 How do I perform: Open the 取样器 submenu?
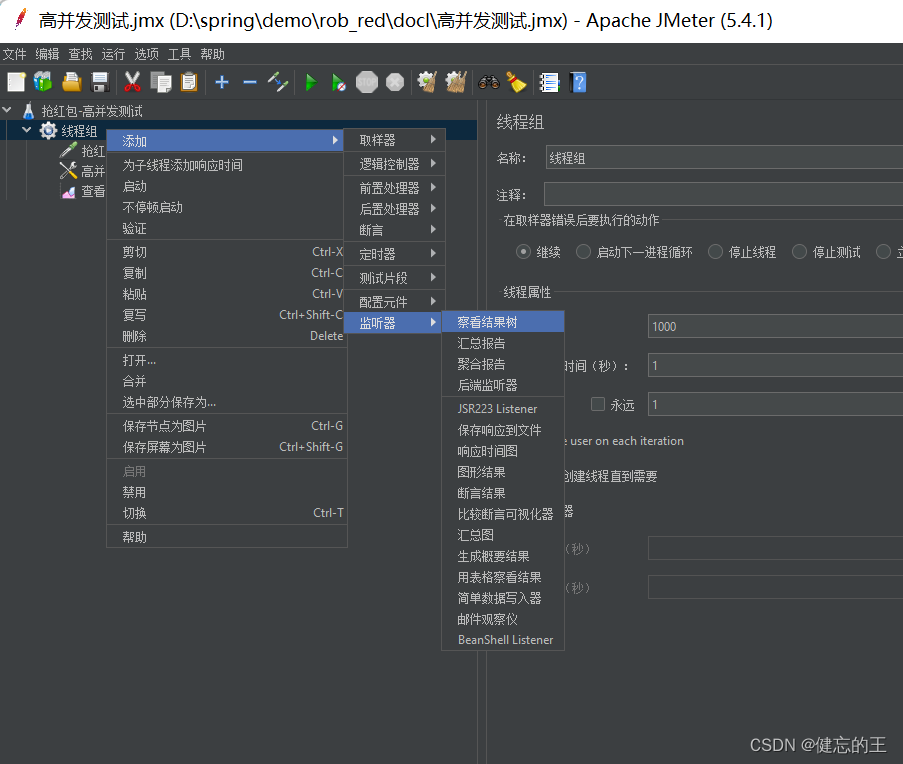coord(394,140)
